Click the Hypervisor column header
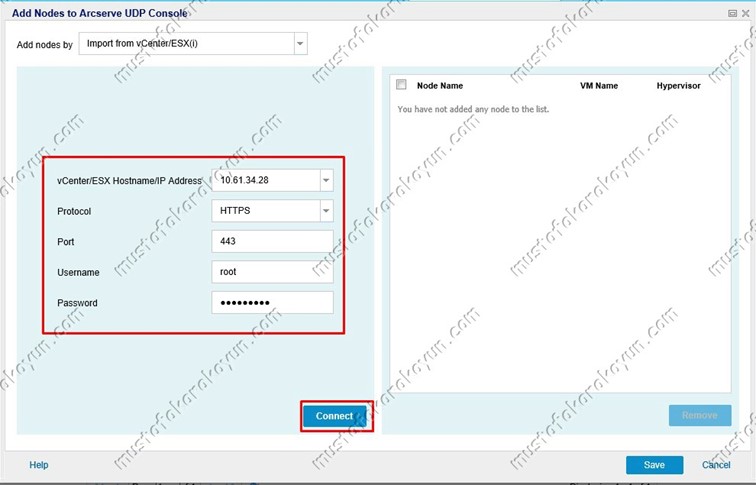 [x=678, y=86]
